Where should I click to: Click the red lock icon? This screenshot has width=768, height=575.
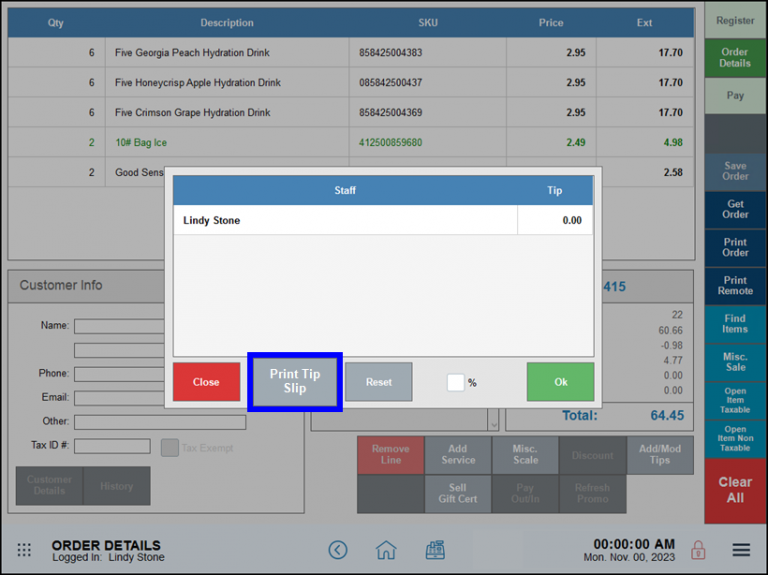(698, 550)
